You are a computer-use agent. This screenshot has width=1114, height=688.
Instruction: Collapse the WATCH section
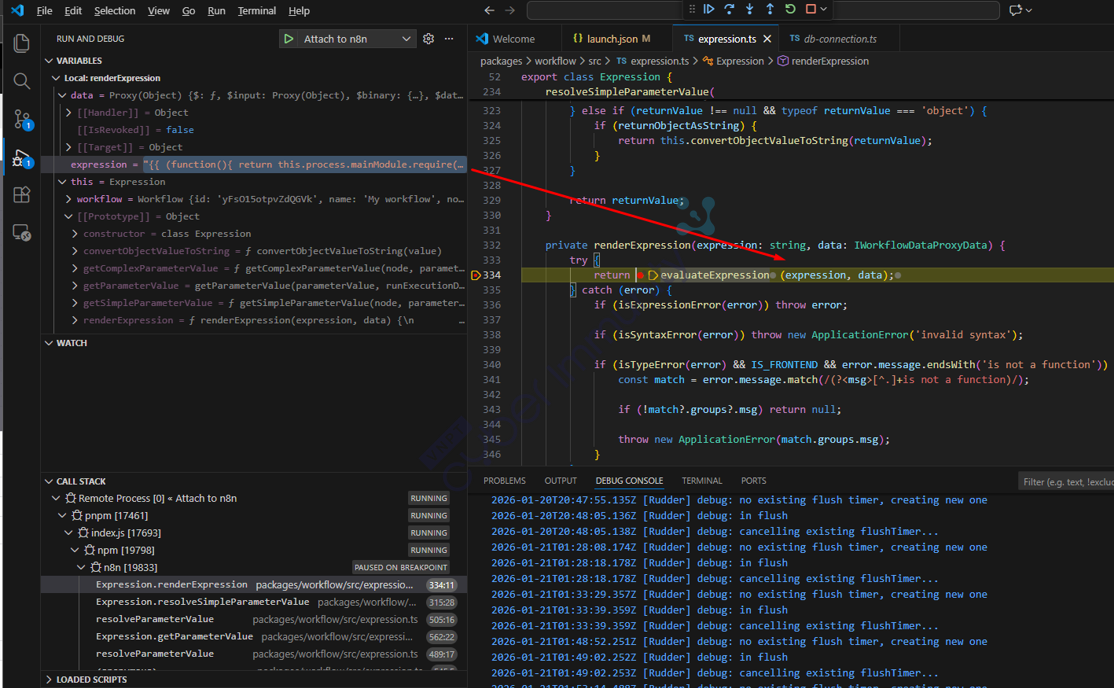pos(49,343)
